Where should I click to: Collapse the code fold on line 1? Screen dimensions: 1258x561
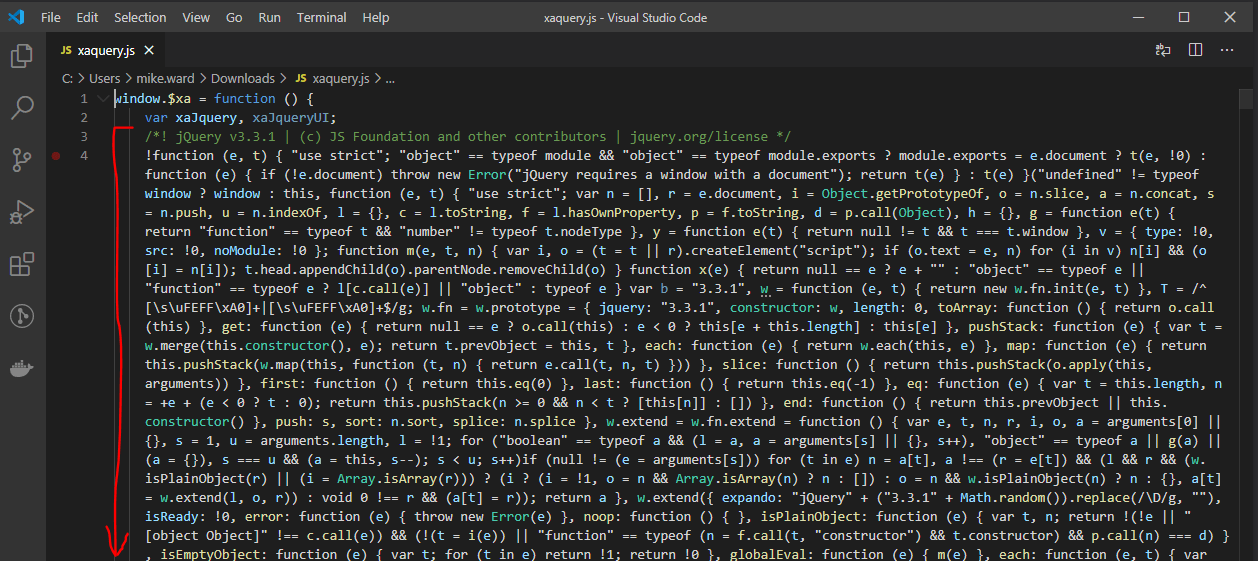(101, 98)
